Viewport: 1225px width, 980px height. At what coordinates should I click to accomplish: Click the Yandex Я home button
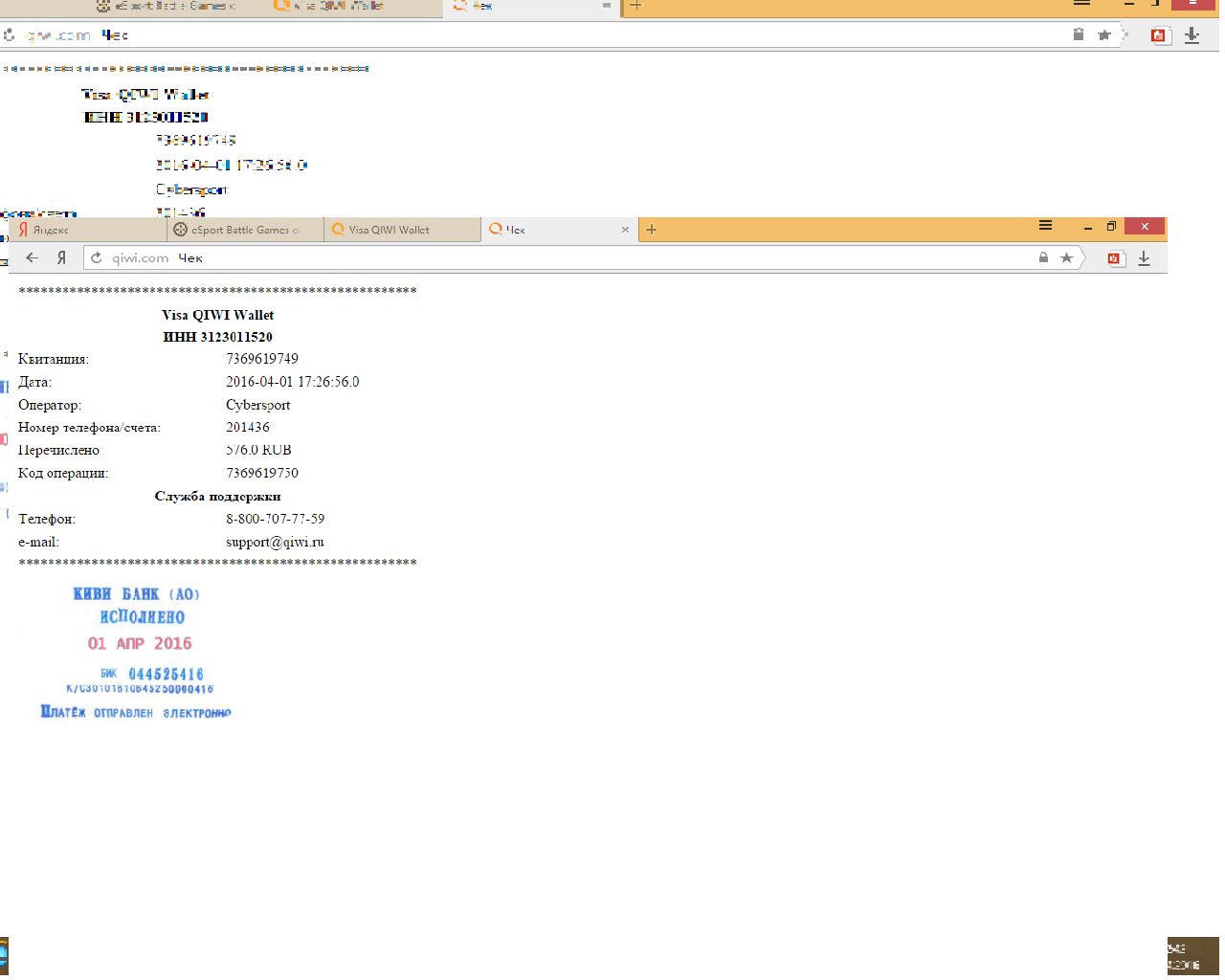61,257
